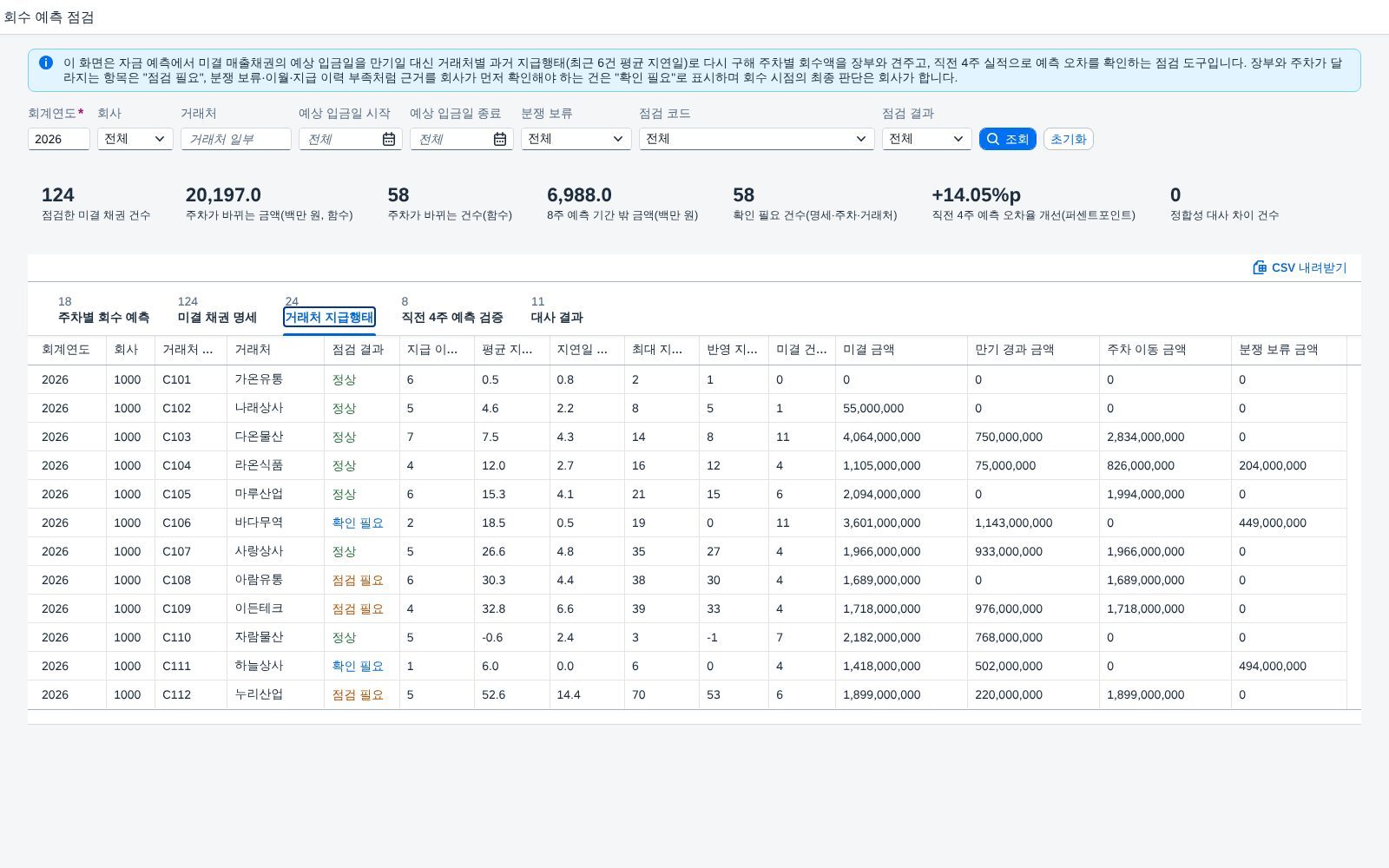
Task: Open the 대사 결과 tab
Action: click(x=556, y=317)
